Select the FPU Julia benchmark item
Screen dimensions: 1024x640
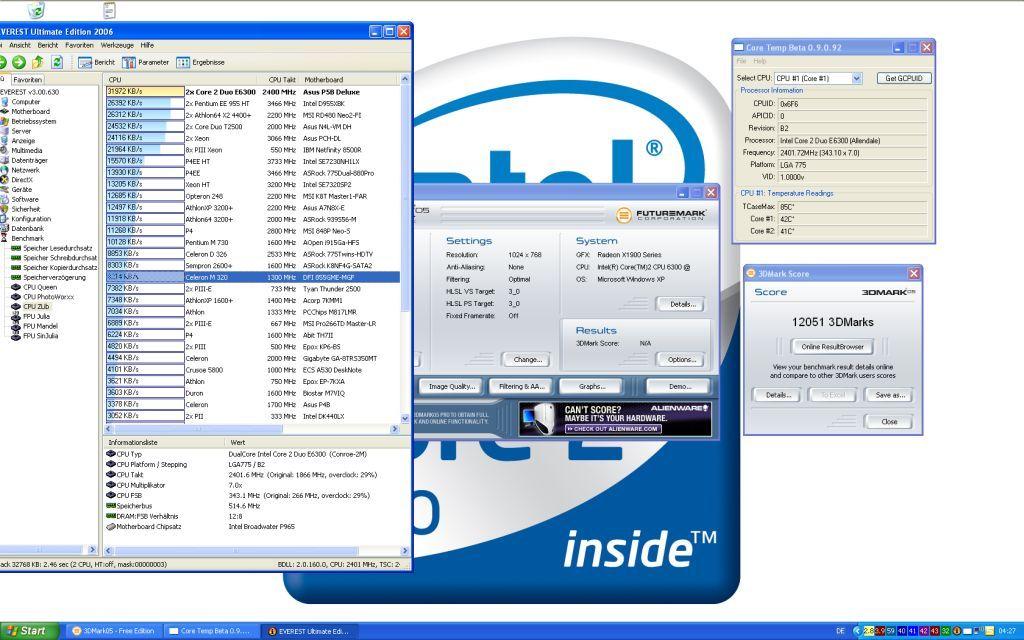click(x=31, y=317)
